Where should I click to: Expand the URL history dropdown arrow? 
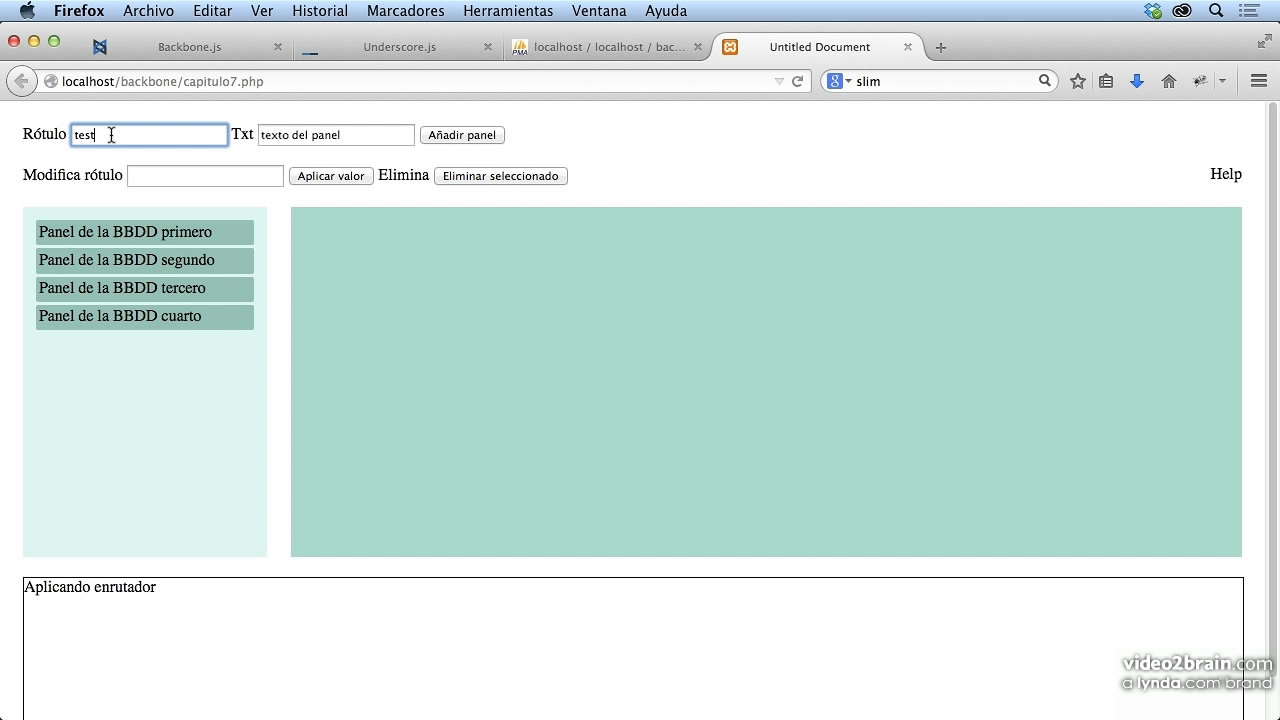779,82
